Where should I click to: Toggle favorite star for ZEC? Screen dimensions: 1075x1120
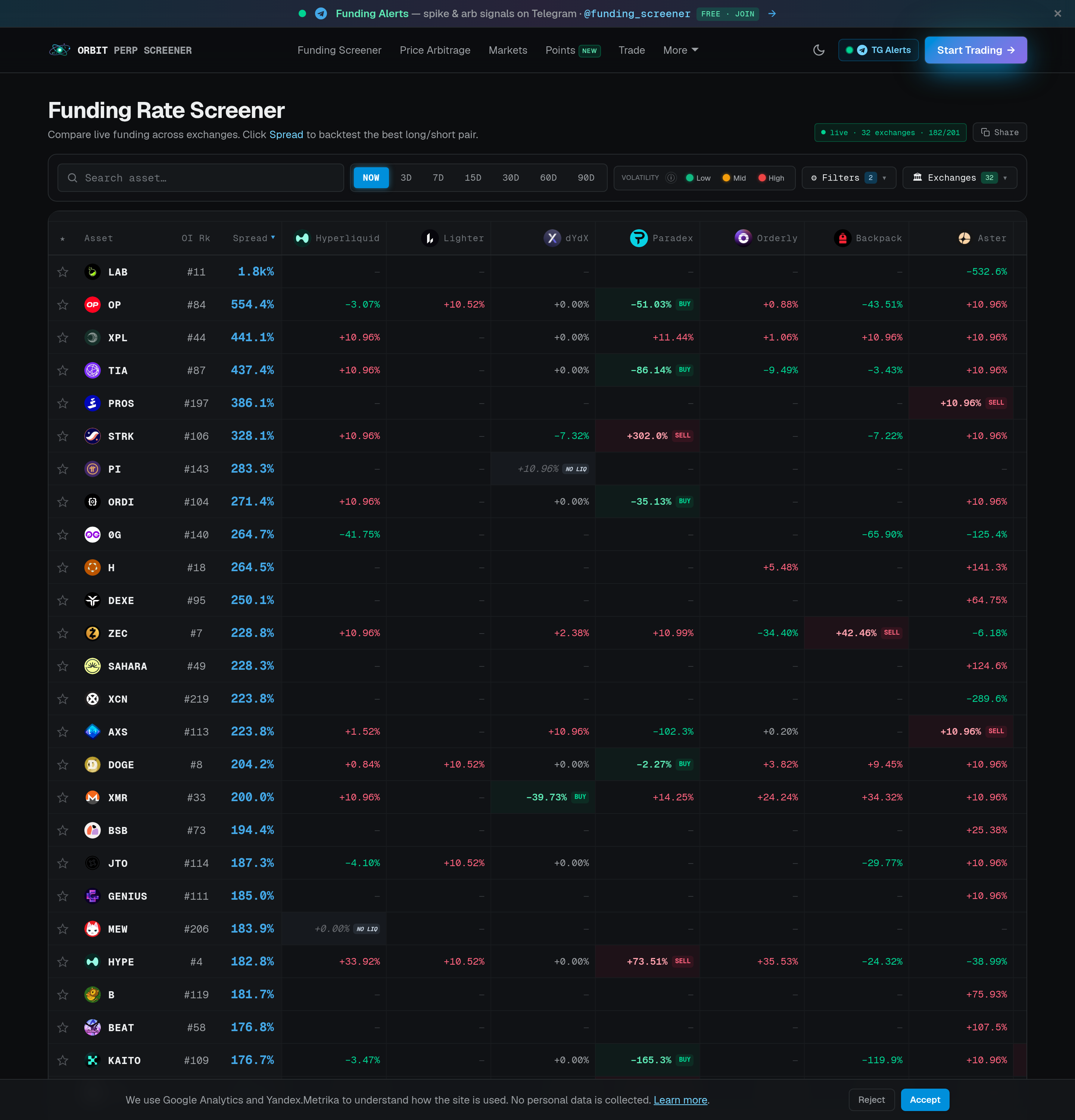click(x=63, y=633)
